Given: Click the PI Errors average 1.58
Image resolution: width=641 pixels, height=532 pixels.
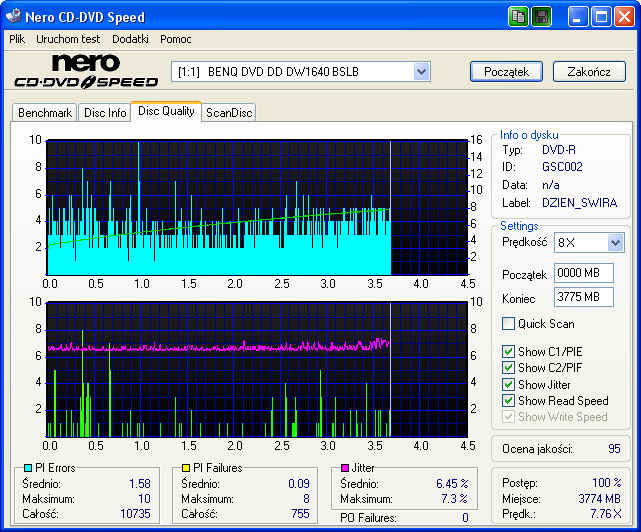Looking at the screenshot, I should click(140, 484).
